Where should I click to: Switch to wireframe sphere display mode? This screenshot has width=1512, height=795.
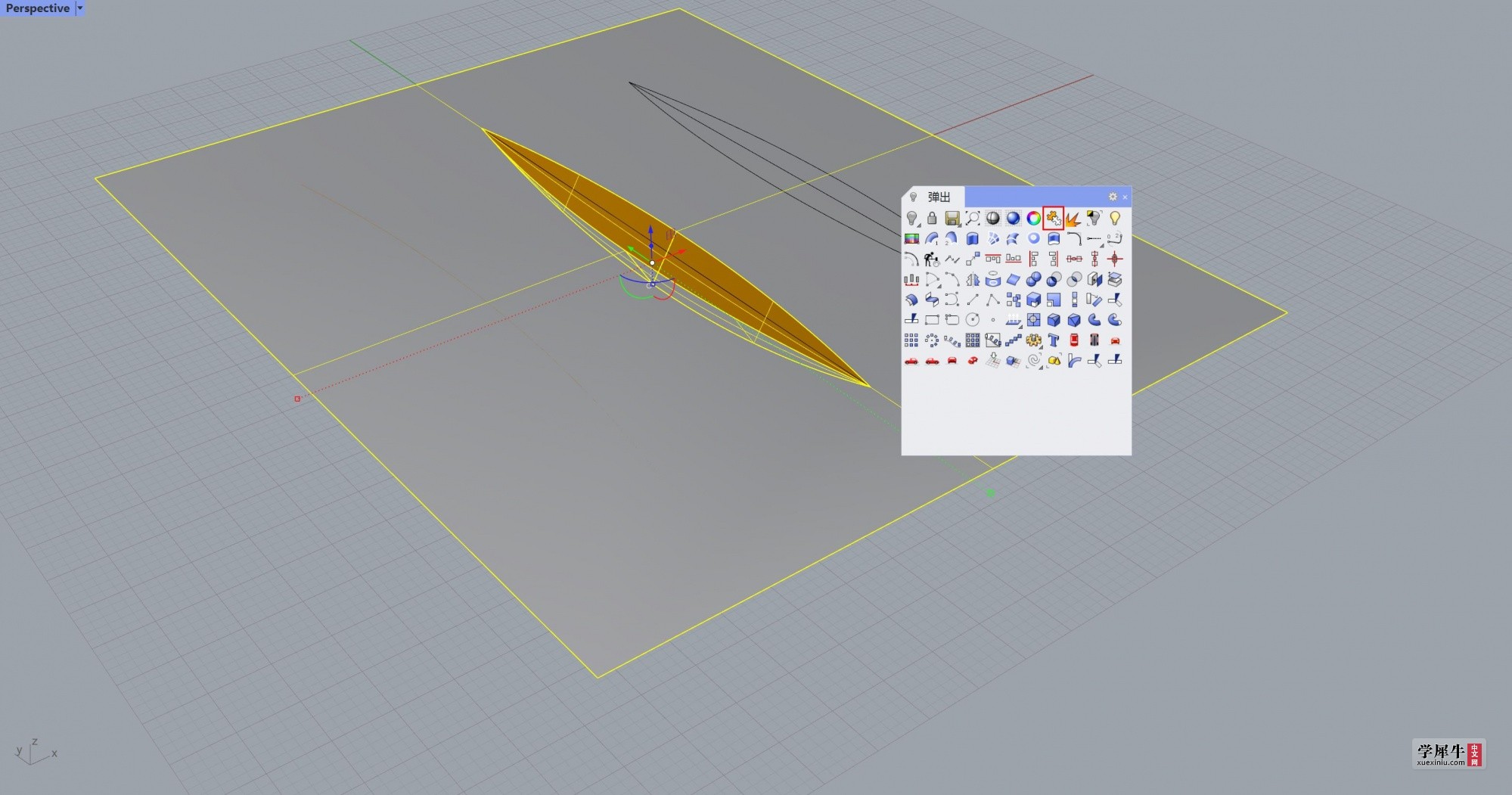(993, 218)
